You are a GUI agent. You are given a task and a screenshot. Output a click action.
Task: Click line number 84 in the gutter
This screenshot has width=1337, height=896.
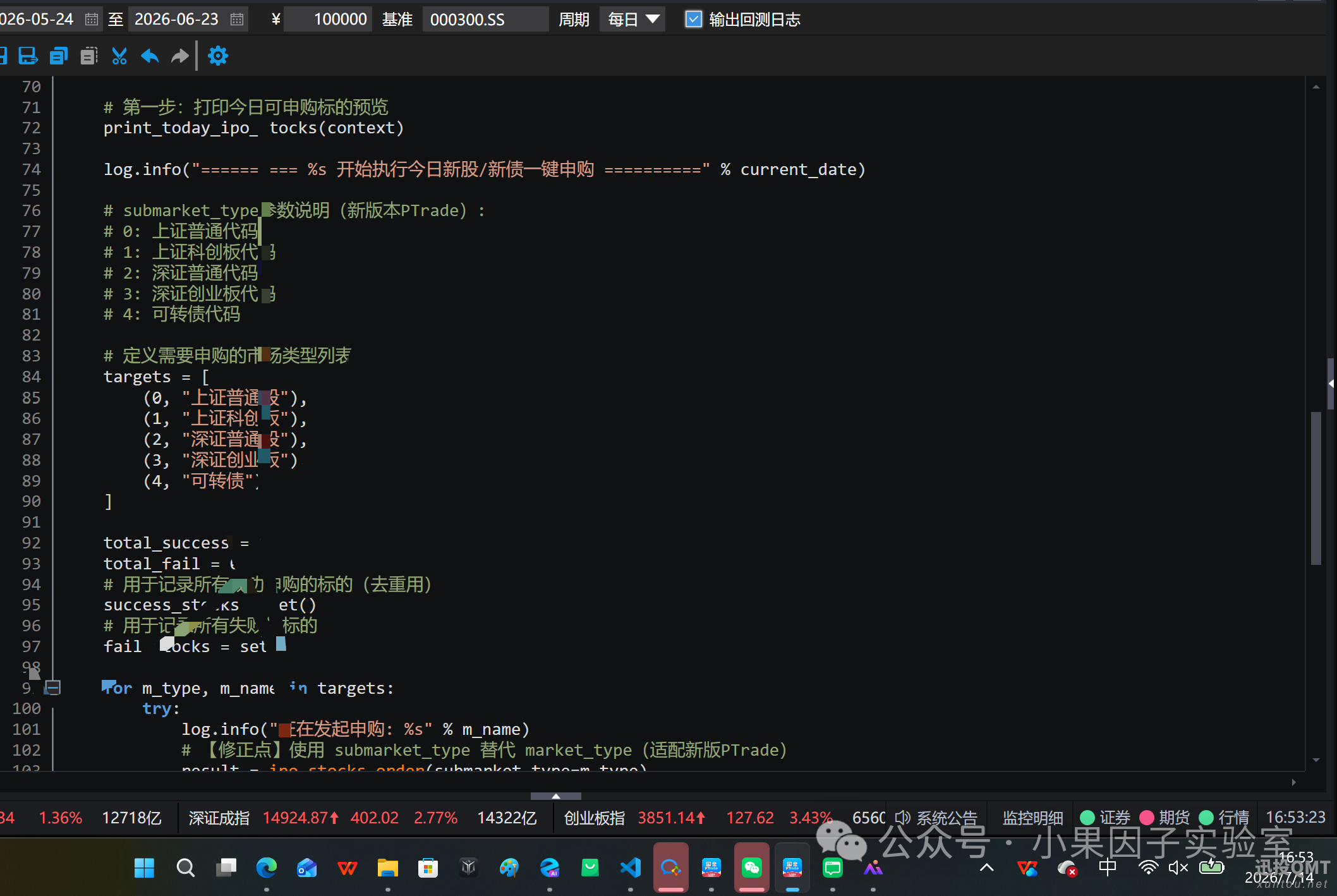tap(31, 377)
